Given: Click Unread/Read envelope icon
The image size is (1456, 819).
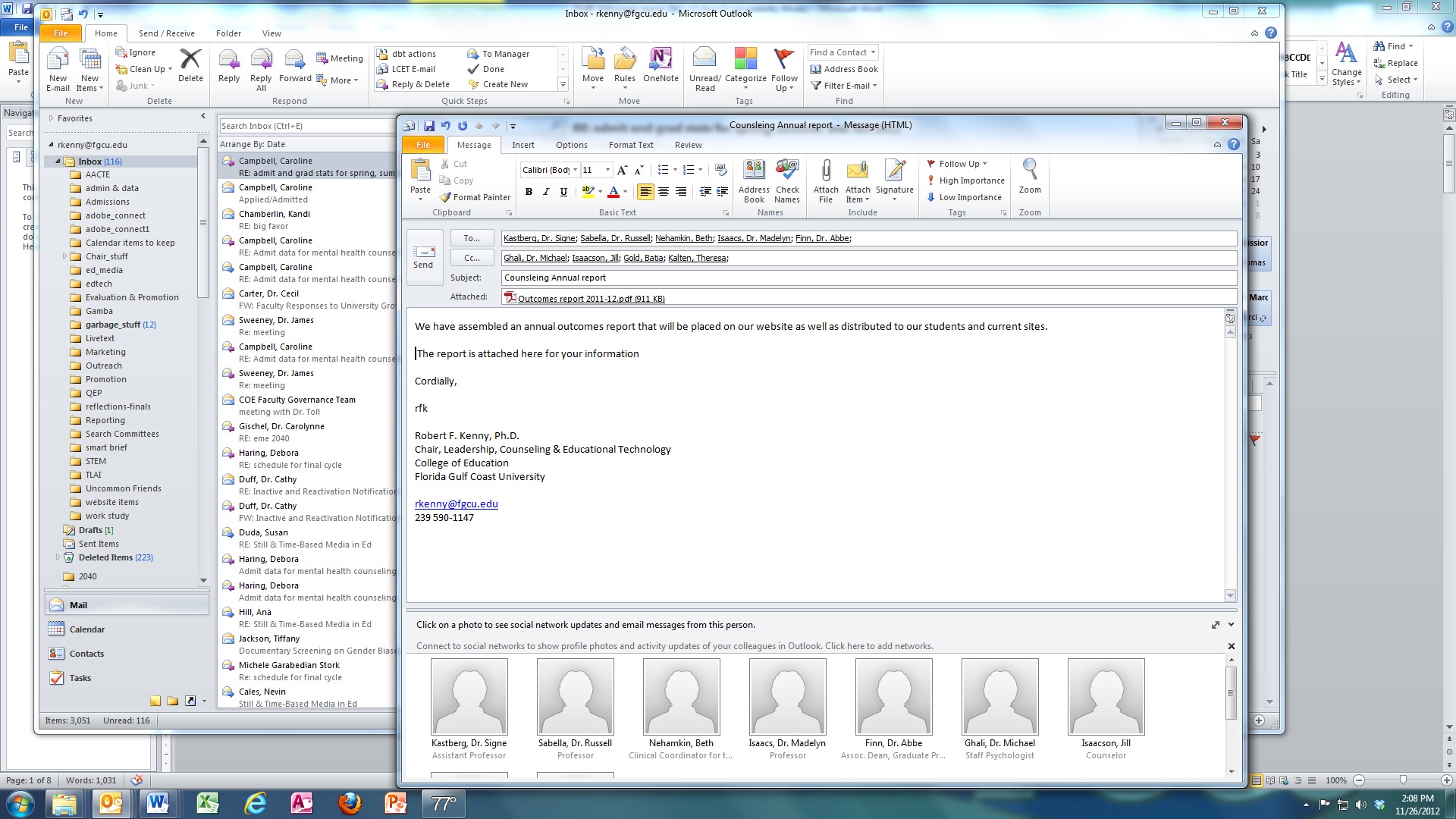Looking at the screenshot, I should click(x=704, y=70).
